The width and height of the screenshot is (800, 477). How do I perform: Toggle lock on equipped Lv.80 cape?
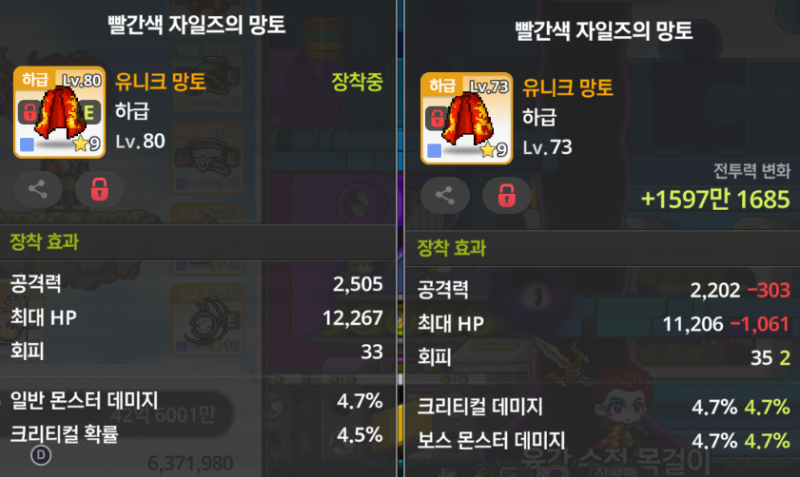pos(99,190)
